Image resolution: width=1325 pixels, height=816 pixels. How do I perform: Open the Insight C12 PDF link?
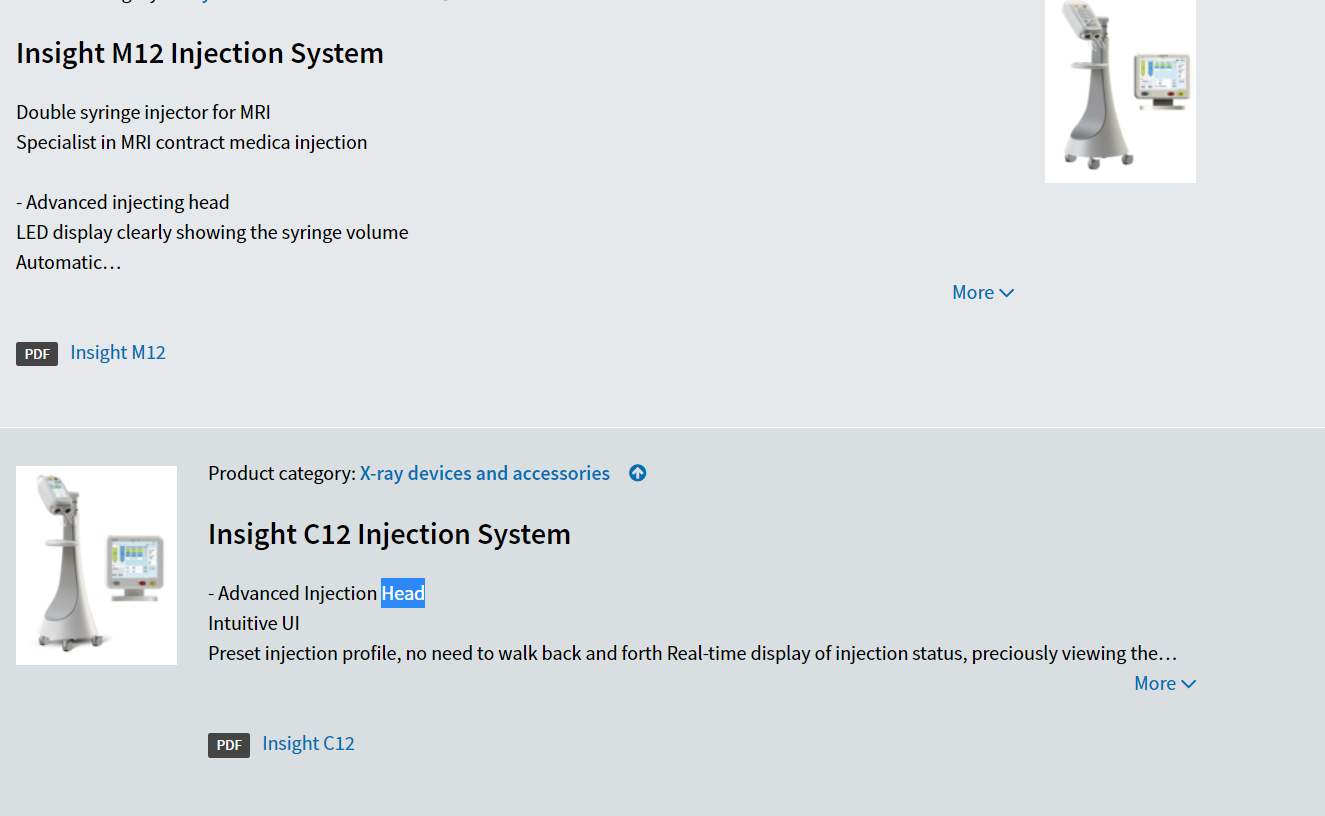coord(308,743)
